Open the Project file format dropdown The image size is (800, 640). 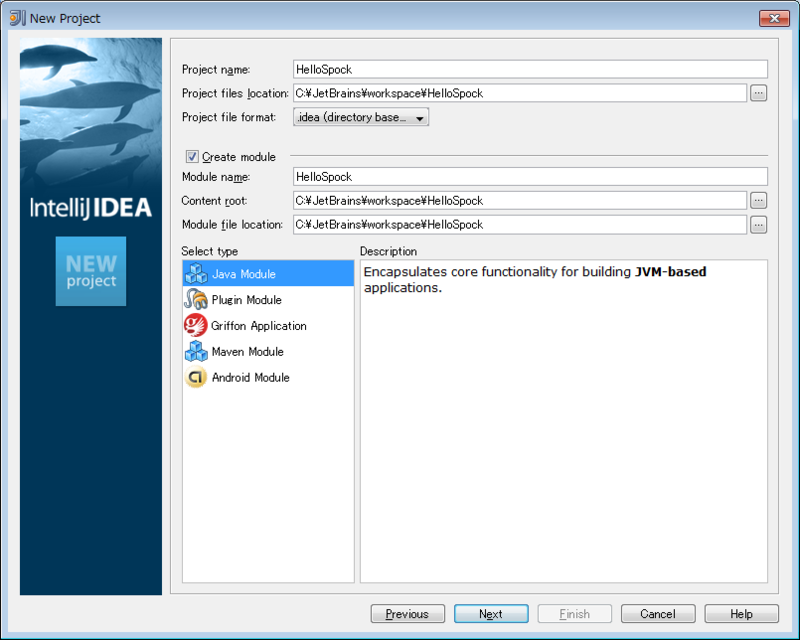click(361, 117)
